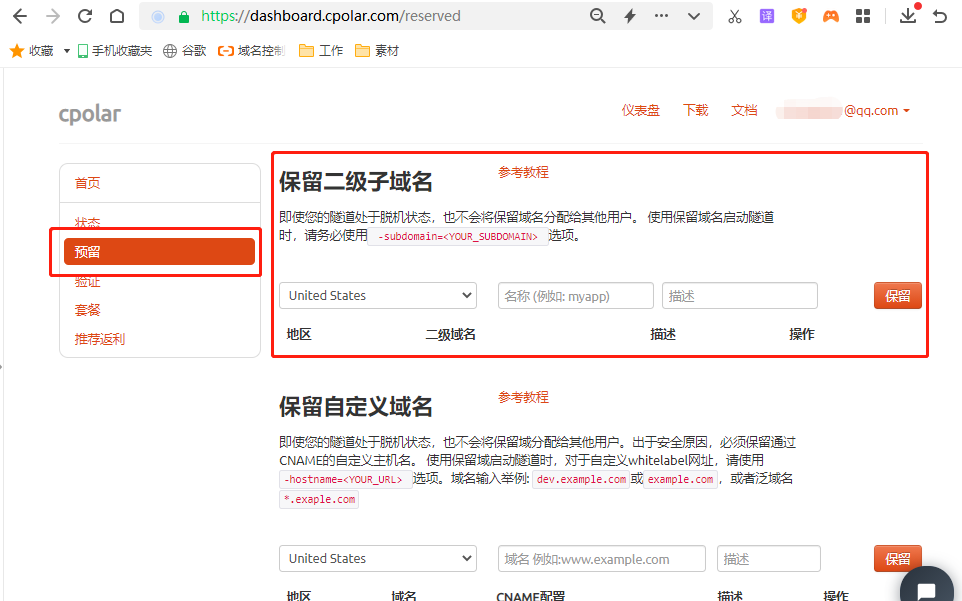962x601 pixels.
Task: Go back with the browser back arrow
Action: pos(20,17)
